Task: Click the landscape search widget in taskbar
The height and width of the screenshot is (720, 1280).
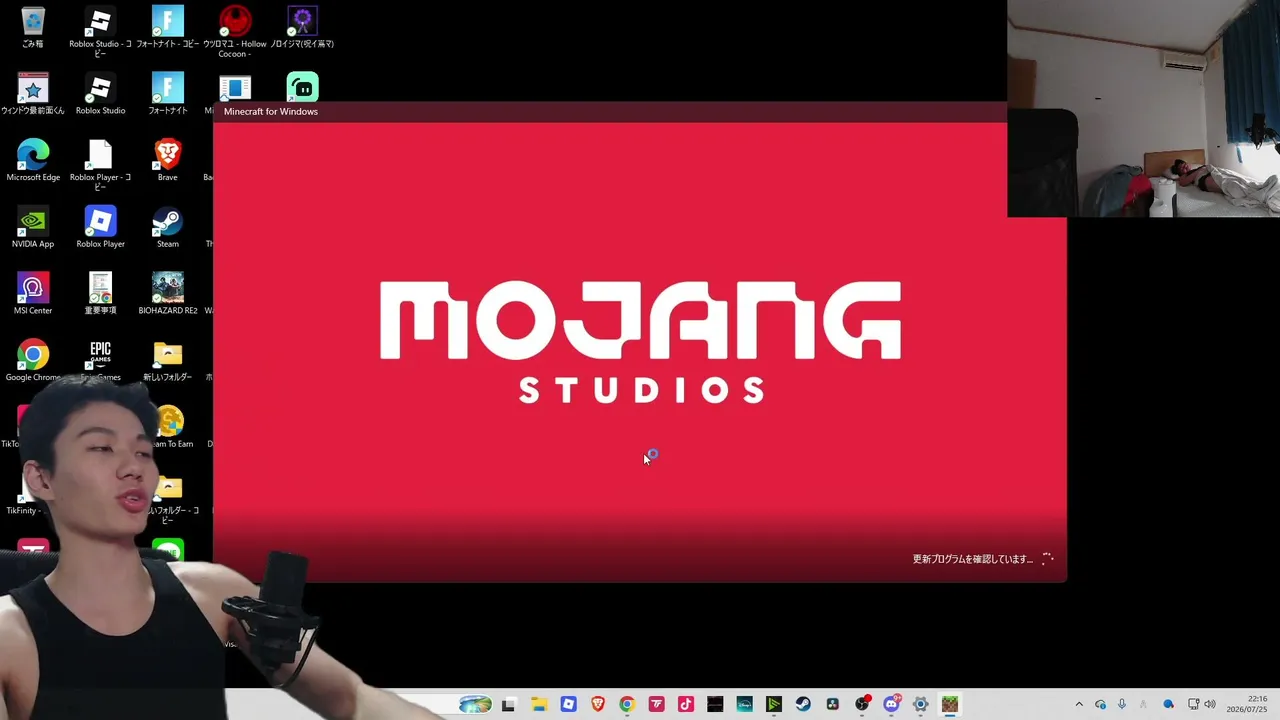Action: [x=475, y=704]
